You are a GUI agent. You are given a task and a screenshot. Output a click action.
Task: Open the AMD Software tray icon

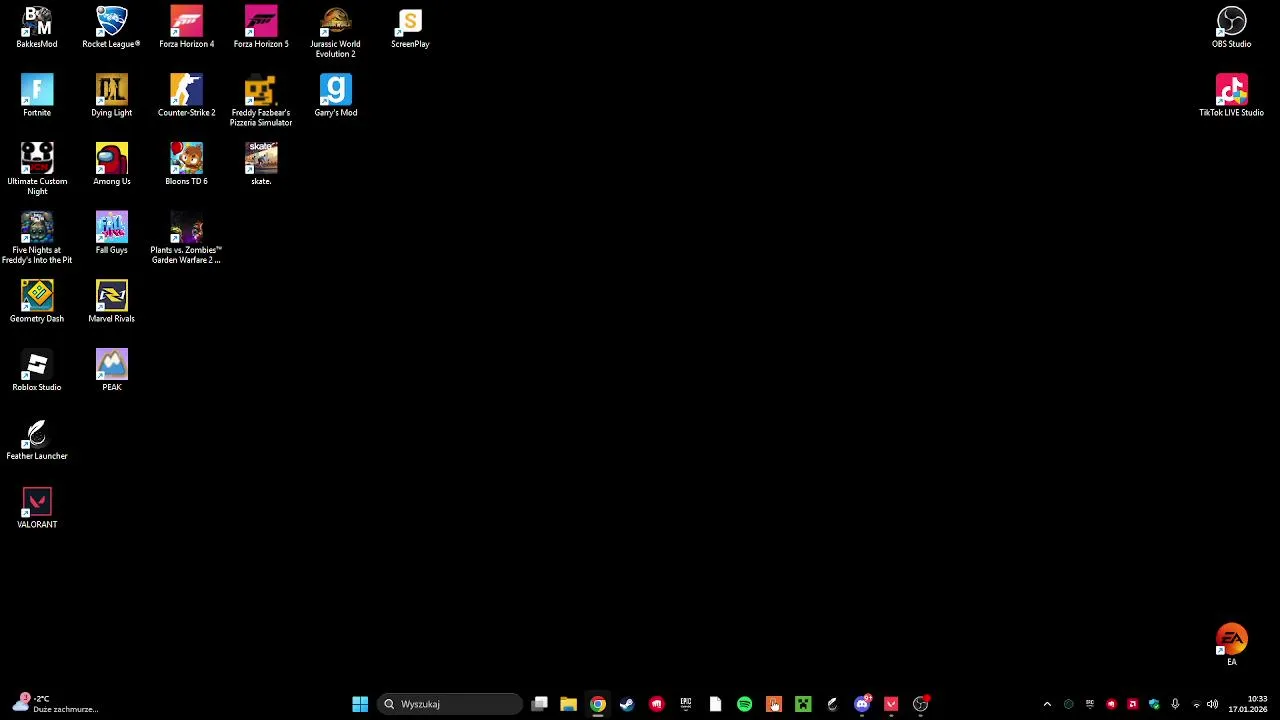click(x=1132, y=704)
